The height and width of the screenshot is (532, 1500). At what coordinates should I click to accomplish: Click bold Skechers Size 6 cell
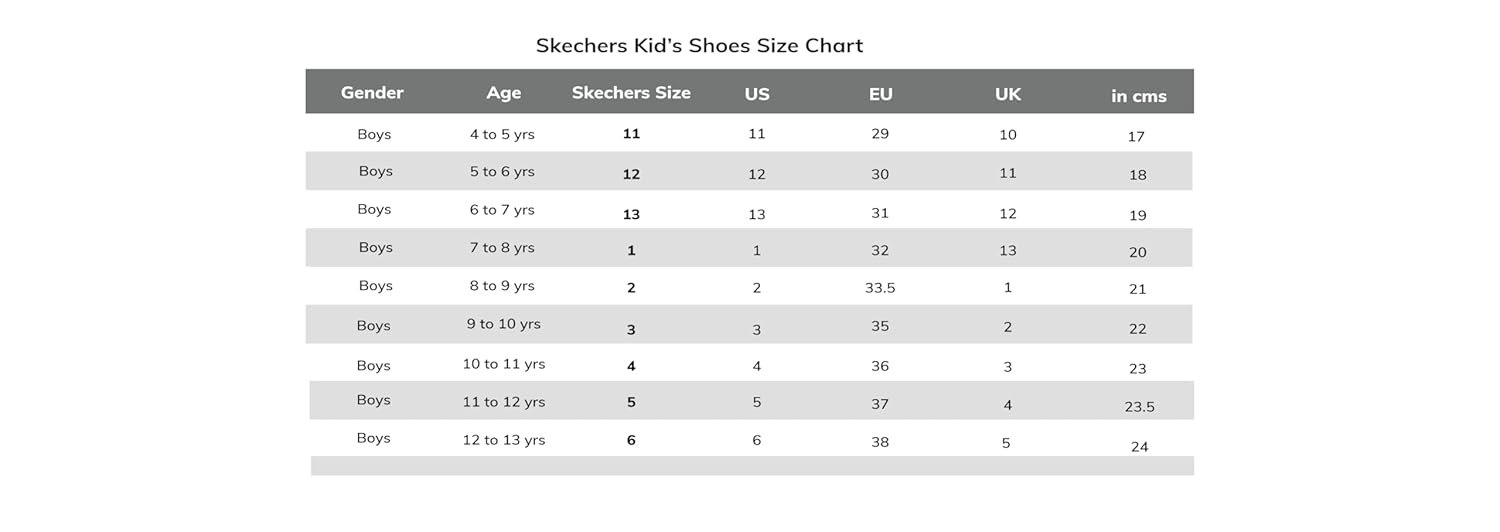coord(631,440)
